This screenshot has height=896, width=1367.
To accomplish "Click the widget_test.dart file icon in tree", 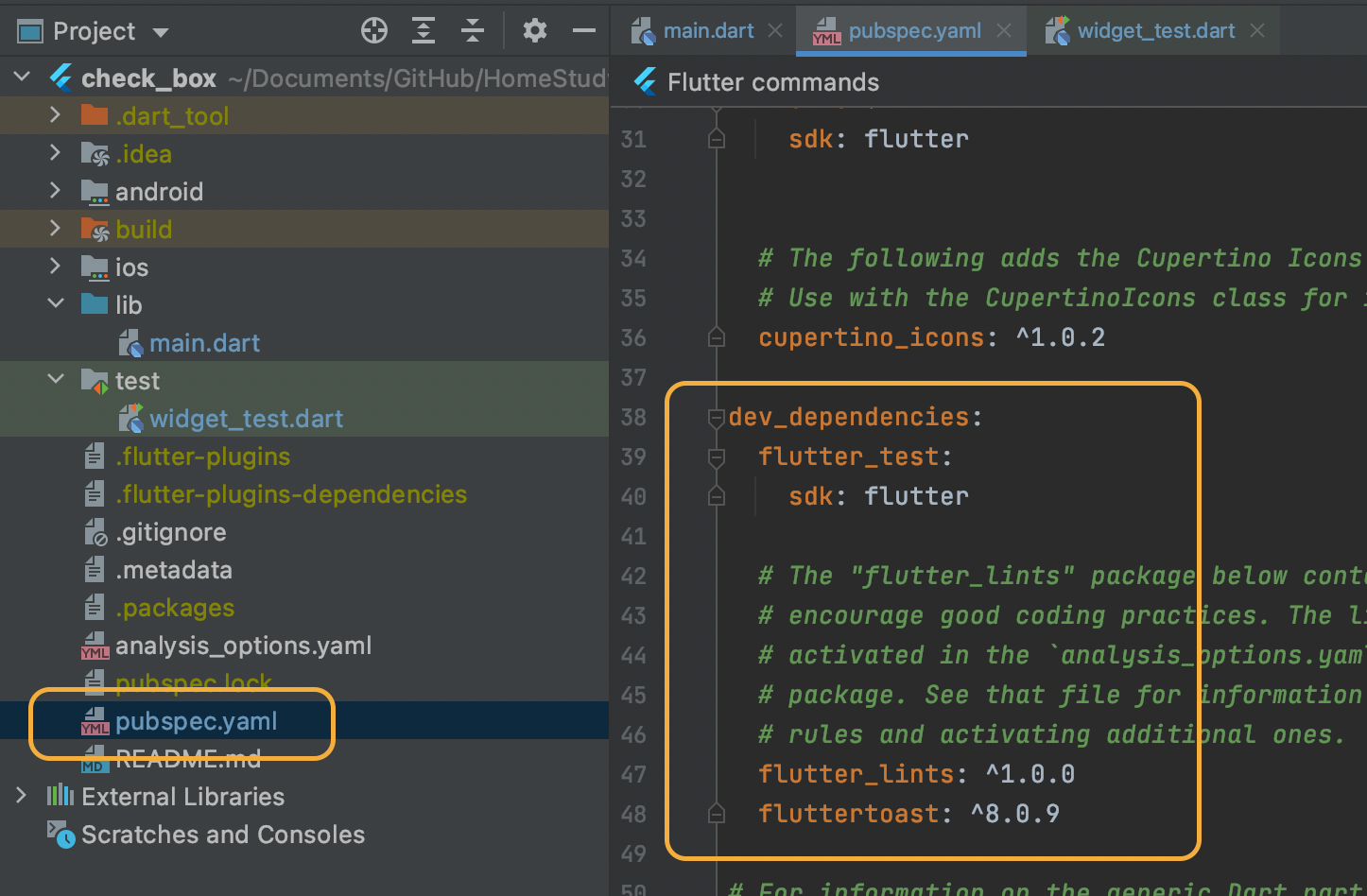I will coord(130,419).
